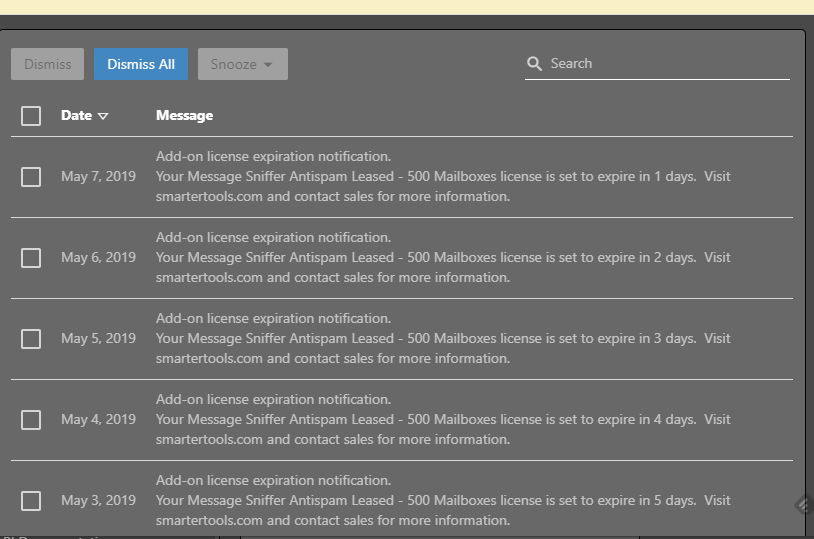This screenshot has height=539, width=814.
Task: Open the notification expiring in 1 days
Action: 442,177
